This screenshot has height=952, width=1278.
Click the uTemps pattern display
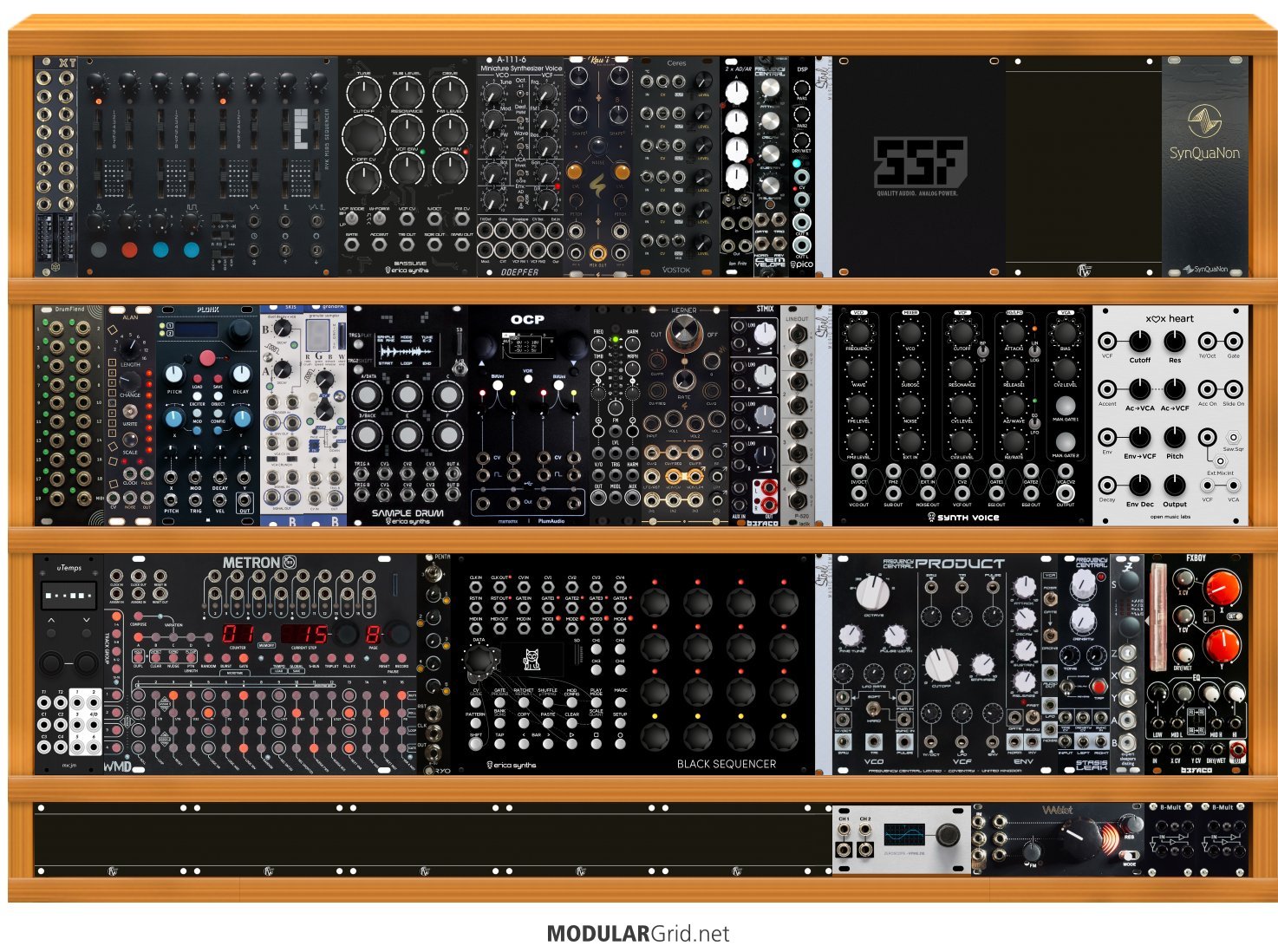tap(68, 596)
